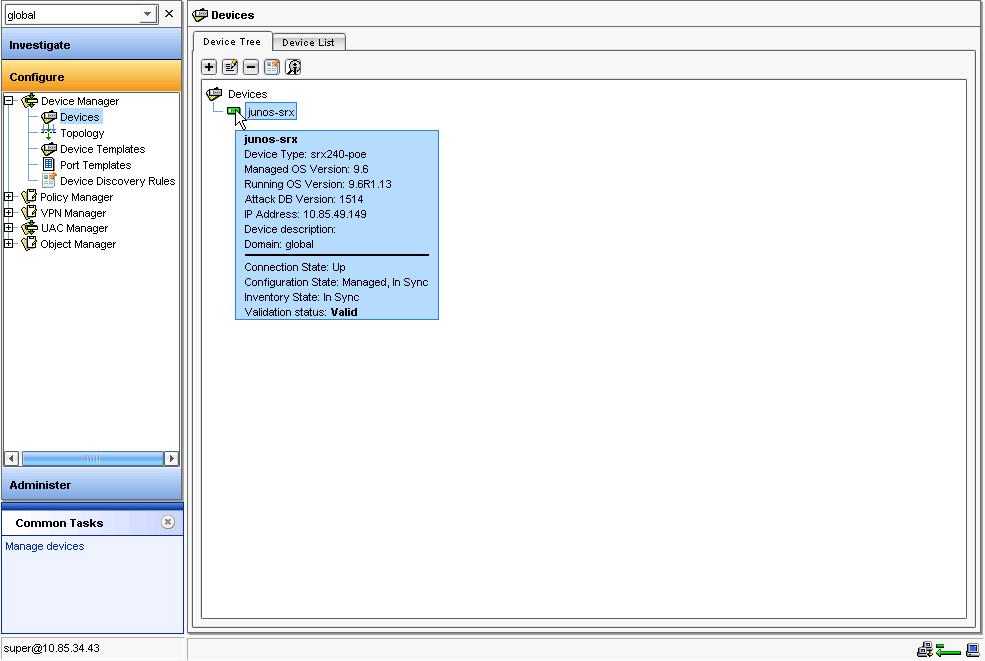Click the device template toolbar icon
The height and width of the screenshot is (661, 985).
click(272, 67)
